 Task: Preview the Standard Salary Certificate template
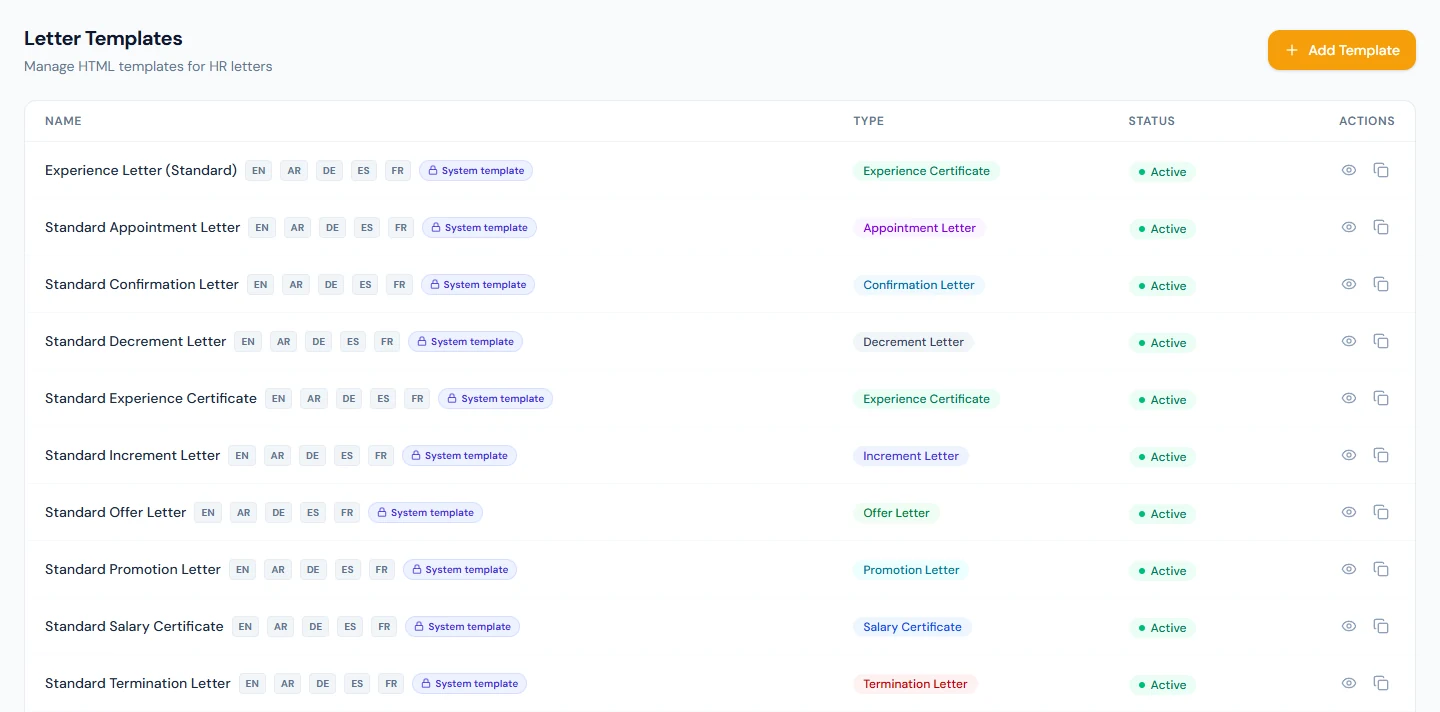coord(1349,626)
